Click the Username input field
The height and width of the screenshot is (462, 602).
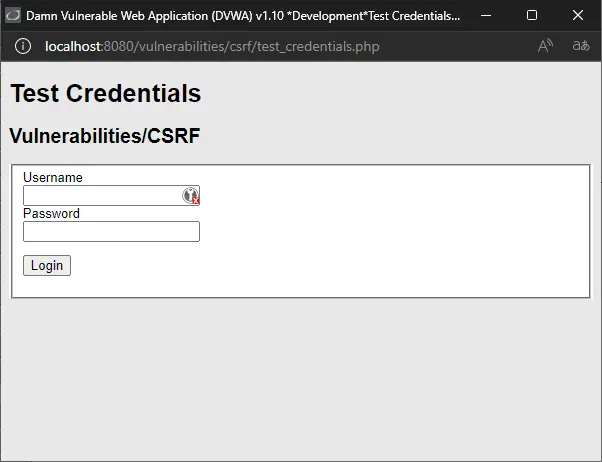tap(111, 195)
